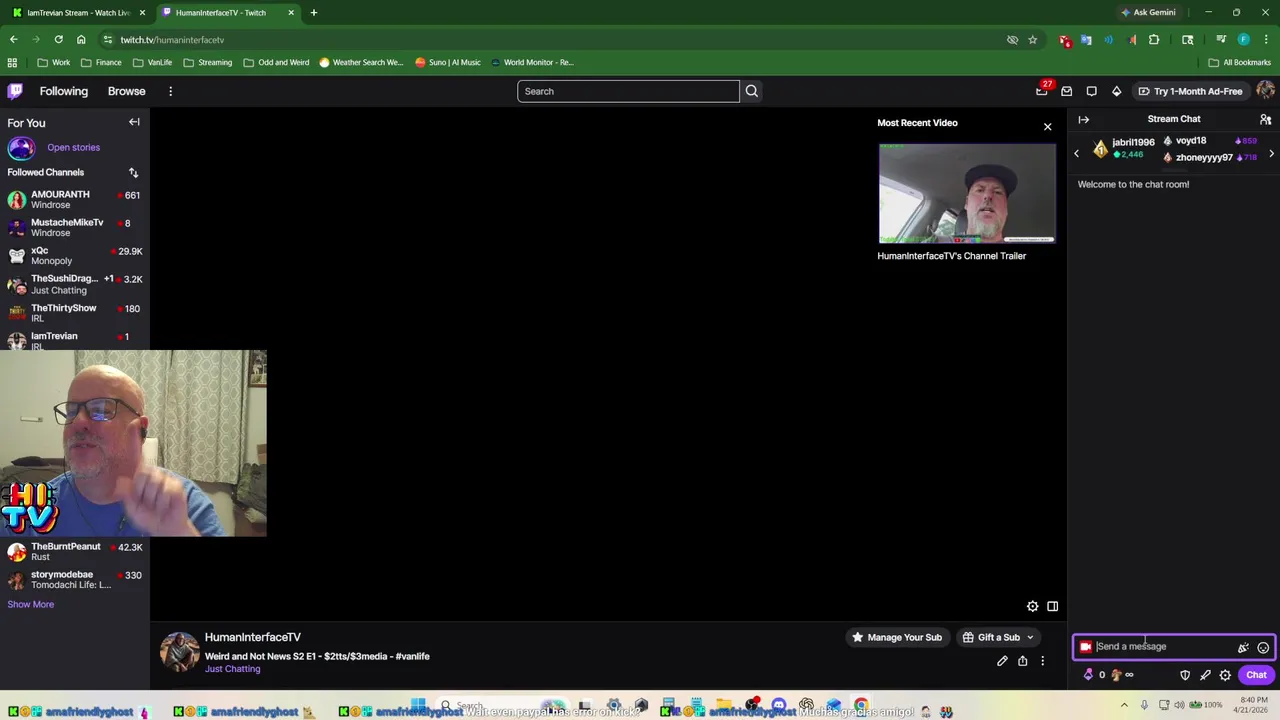The height and width of the screenshot is (720, 1280).
Task: Click the search magnifier button
Action: click(x=752, y=91)
